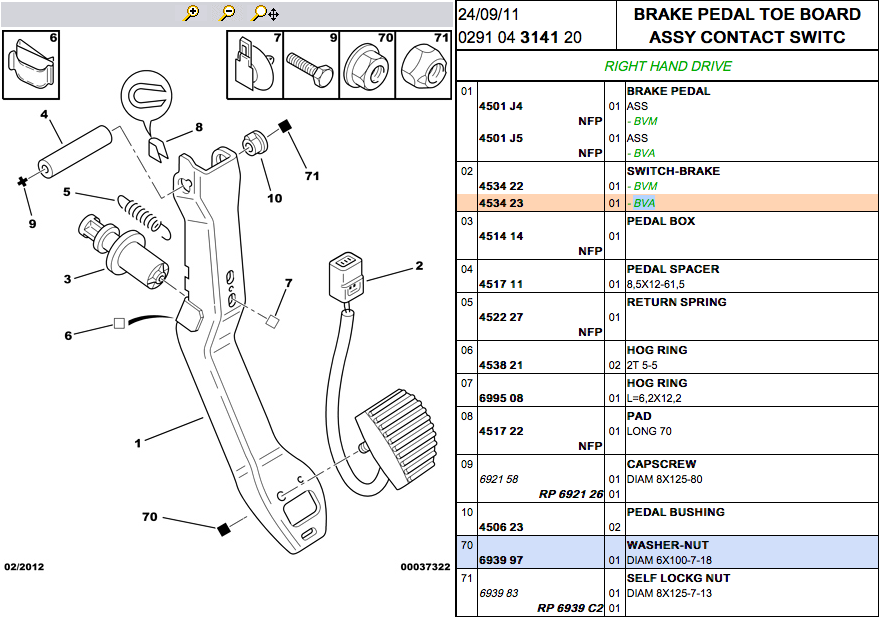This screenshot has height=617, width=879.
Task: Click the part 7 clip thumbnail
Action: 255,65
